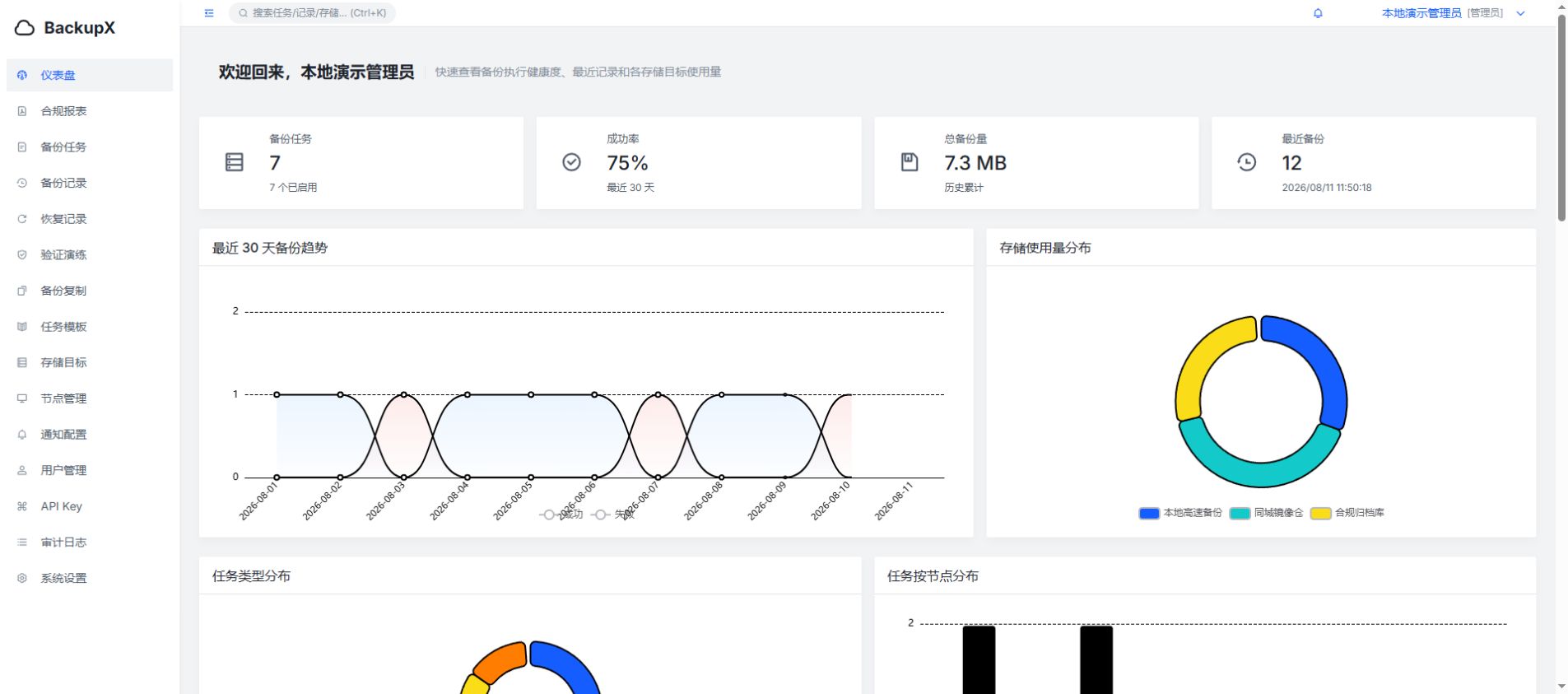
Task: Go to 备份记录 page
Action: 90,183
